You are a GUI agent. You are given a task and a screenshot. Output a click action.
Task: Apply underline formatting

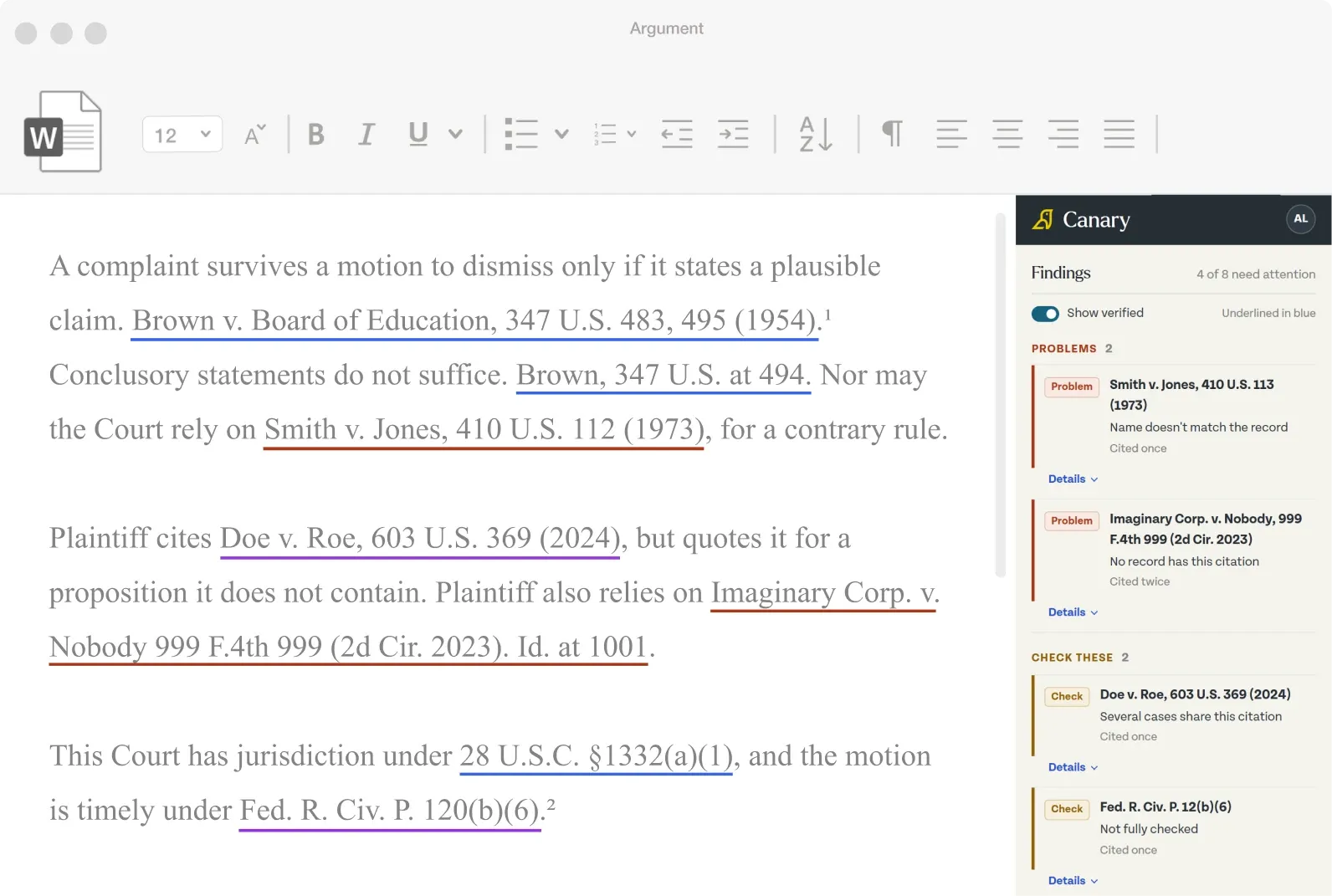[x=418, y=134]
